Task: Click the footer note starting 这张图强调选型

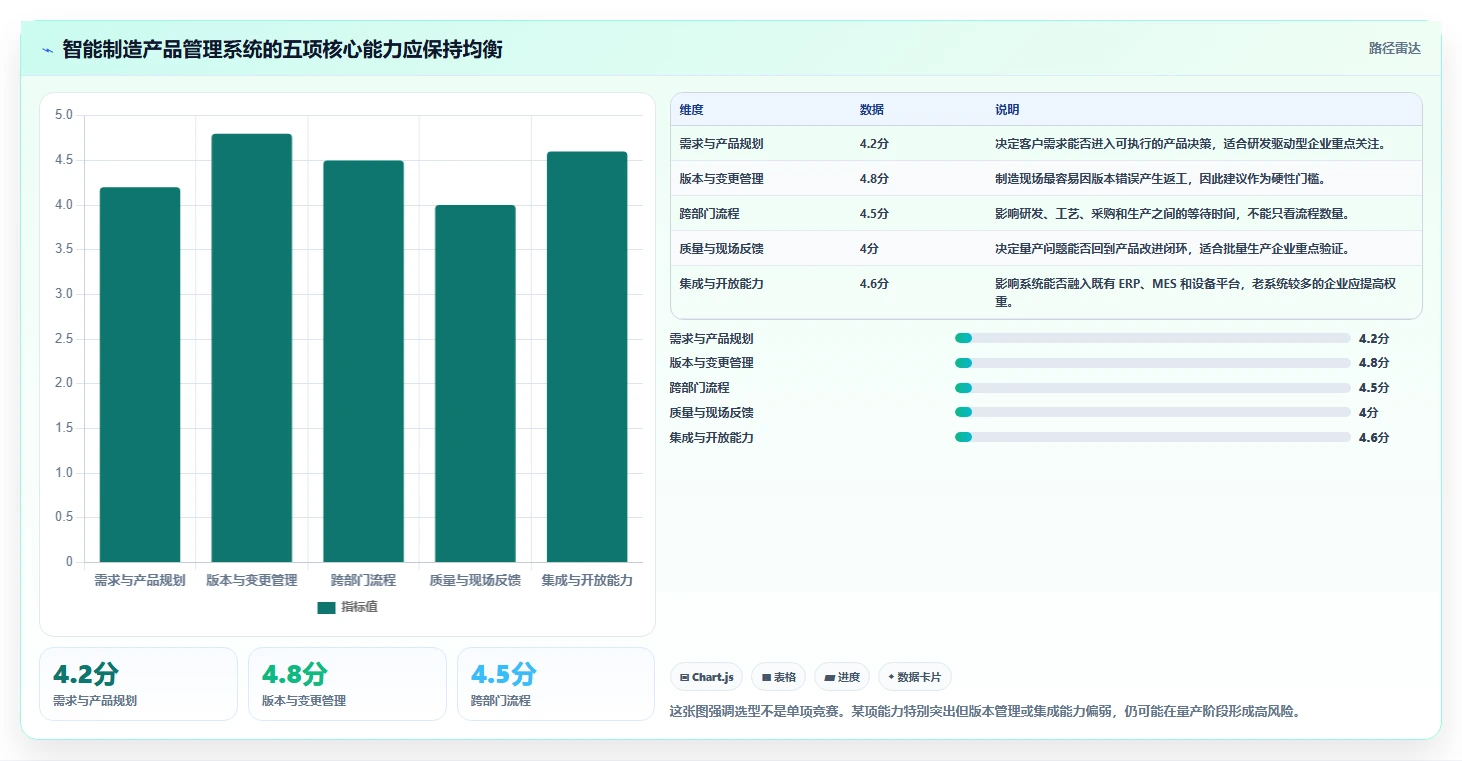Action: coord(984,712)
